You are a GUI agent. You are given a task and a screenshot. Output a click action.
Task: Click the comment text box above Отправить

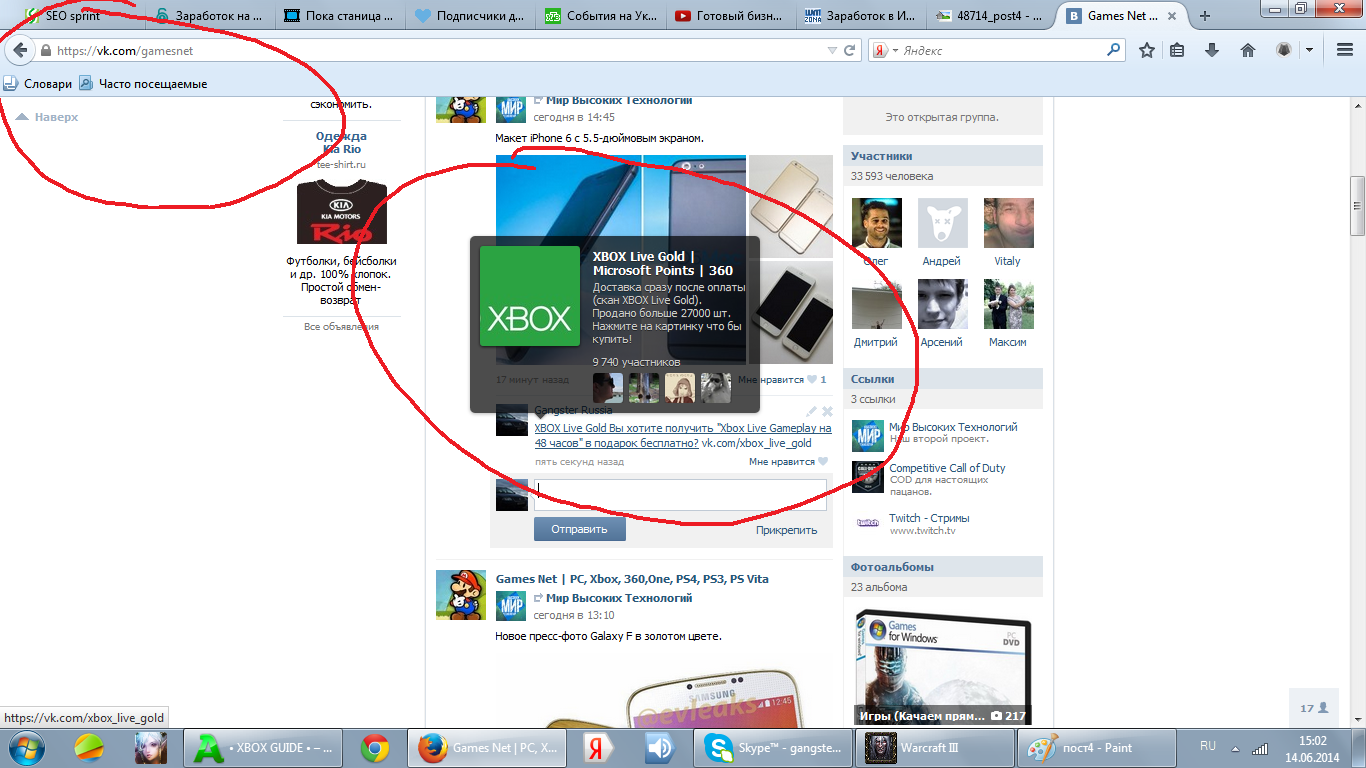pyautogui.click(x=680, y=495)
